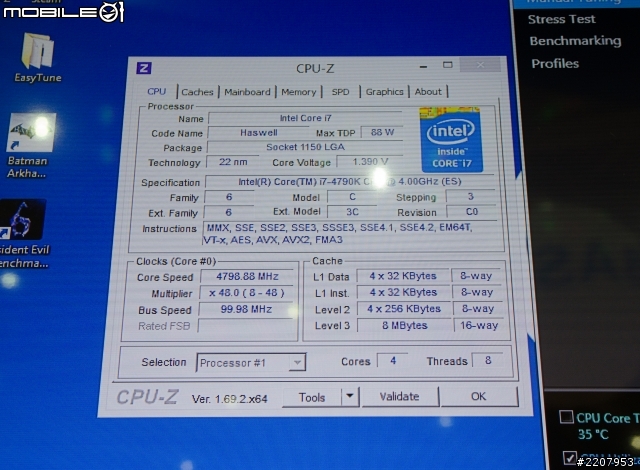Viewport: 640px width, 470px height.
Task: Click the Max TDP value 88 W
Action: (382, 132)
